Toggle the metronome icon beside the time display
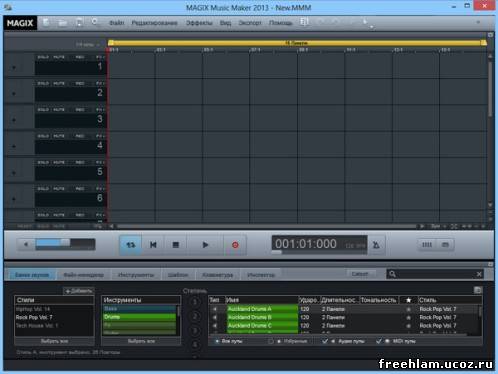Image resolution: width=498 pixels, height=374 pixels. (376, 245)
